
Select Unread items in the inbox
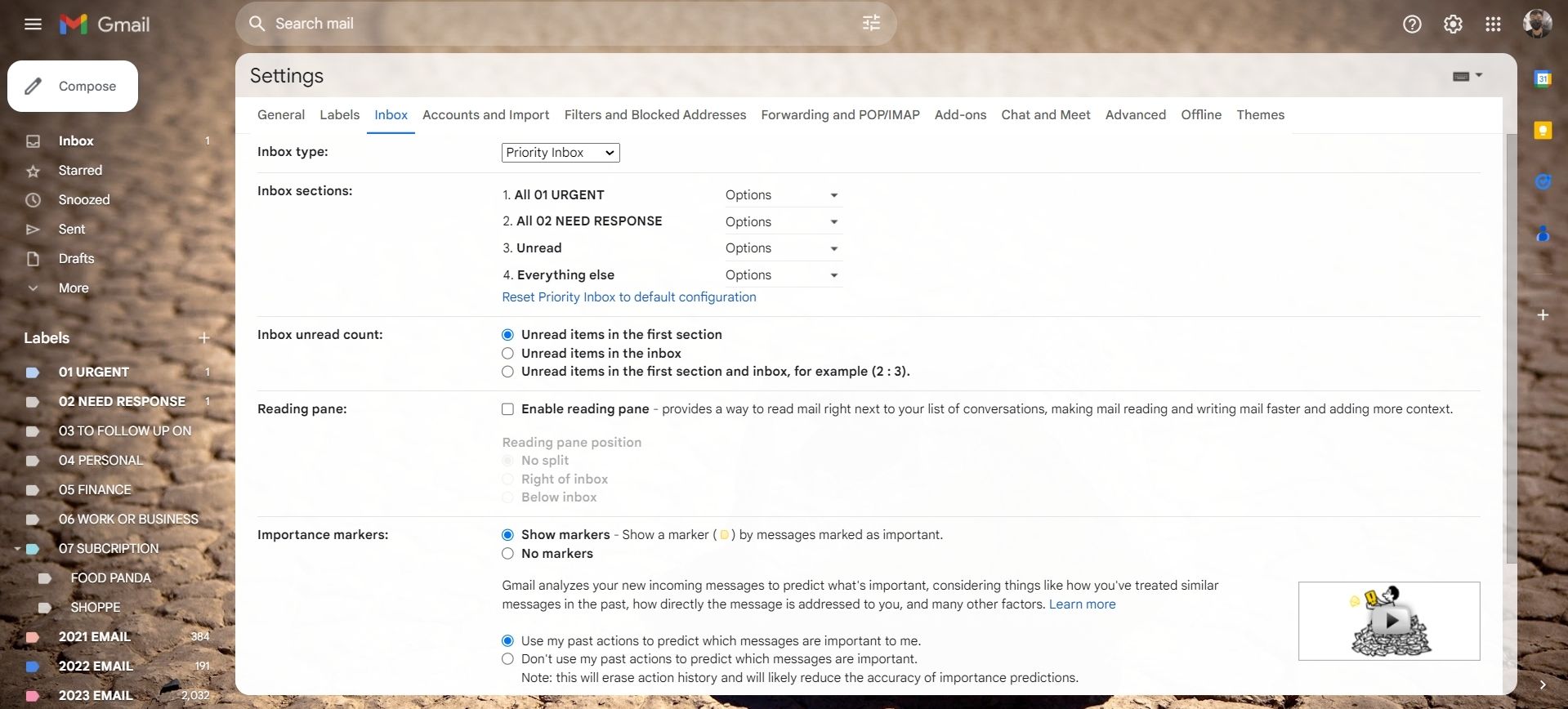[507, 354]
